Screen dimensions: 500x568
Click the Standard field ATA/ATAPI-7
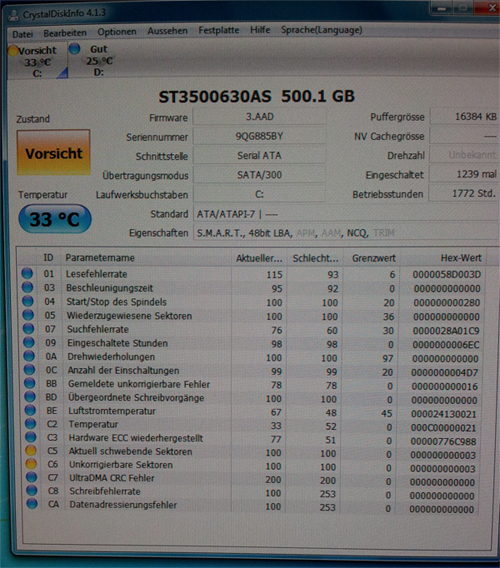coord(346,214)
